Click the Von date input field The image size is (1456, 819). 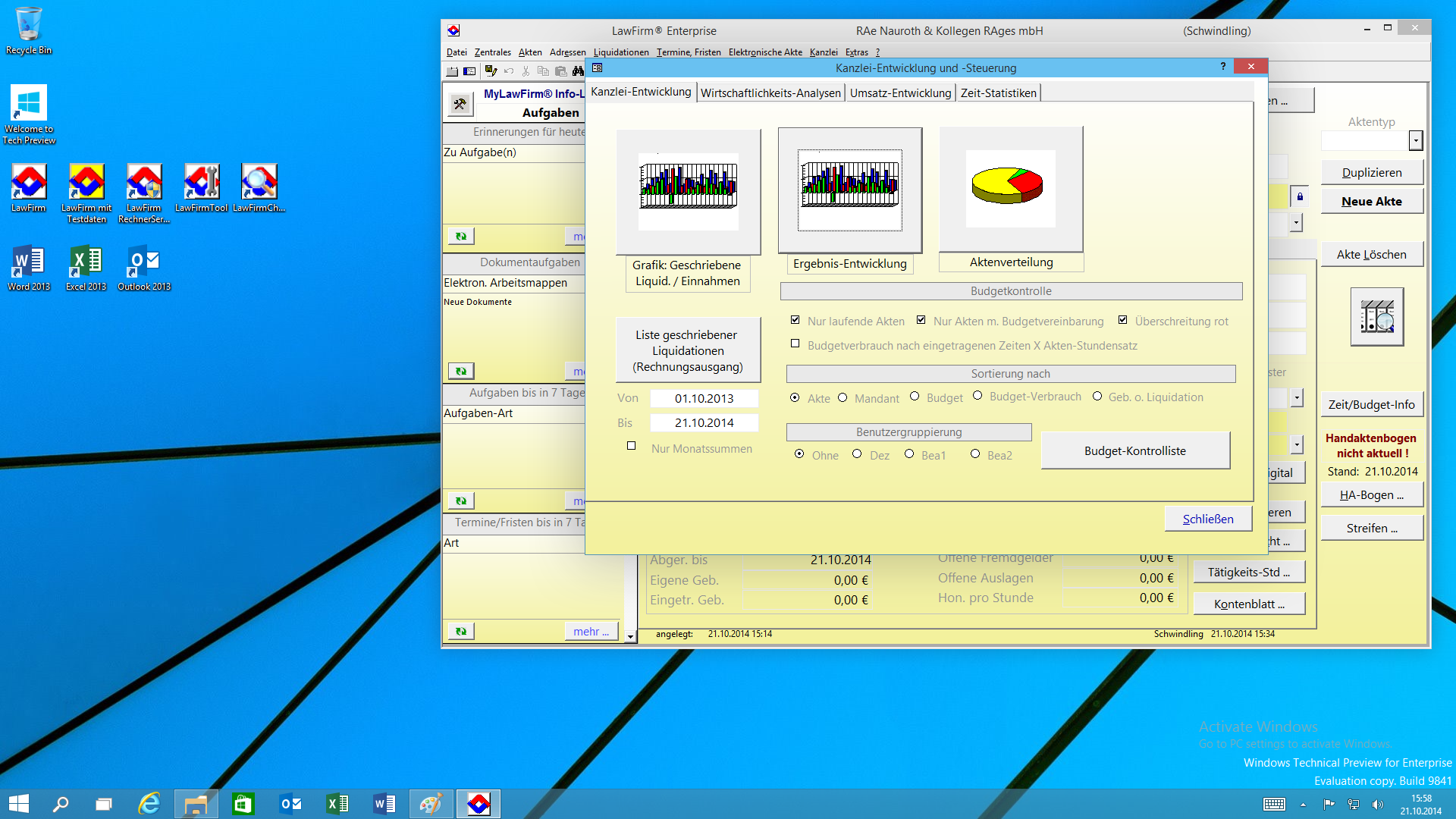point(704,398)
